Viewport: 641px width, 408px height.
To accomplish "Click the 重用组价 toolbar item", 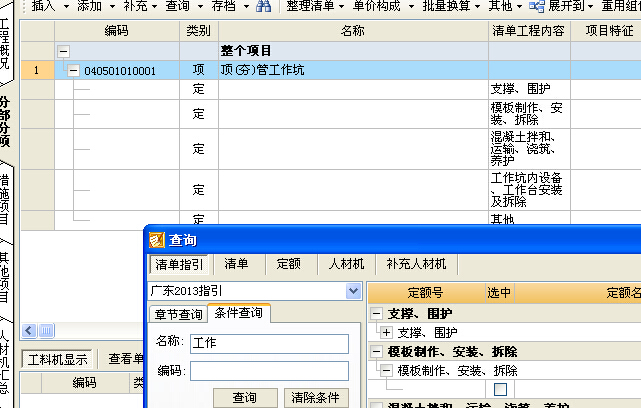I will tap(621, 6).
